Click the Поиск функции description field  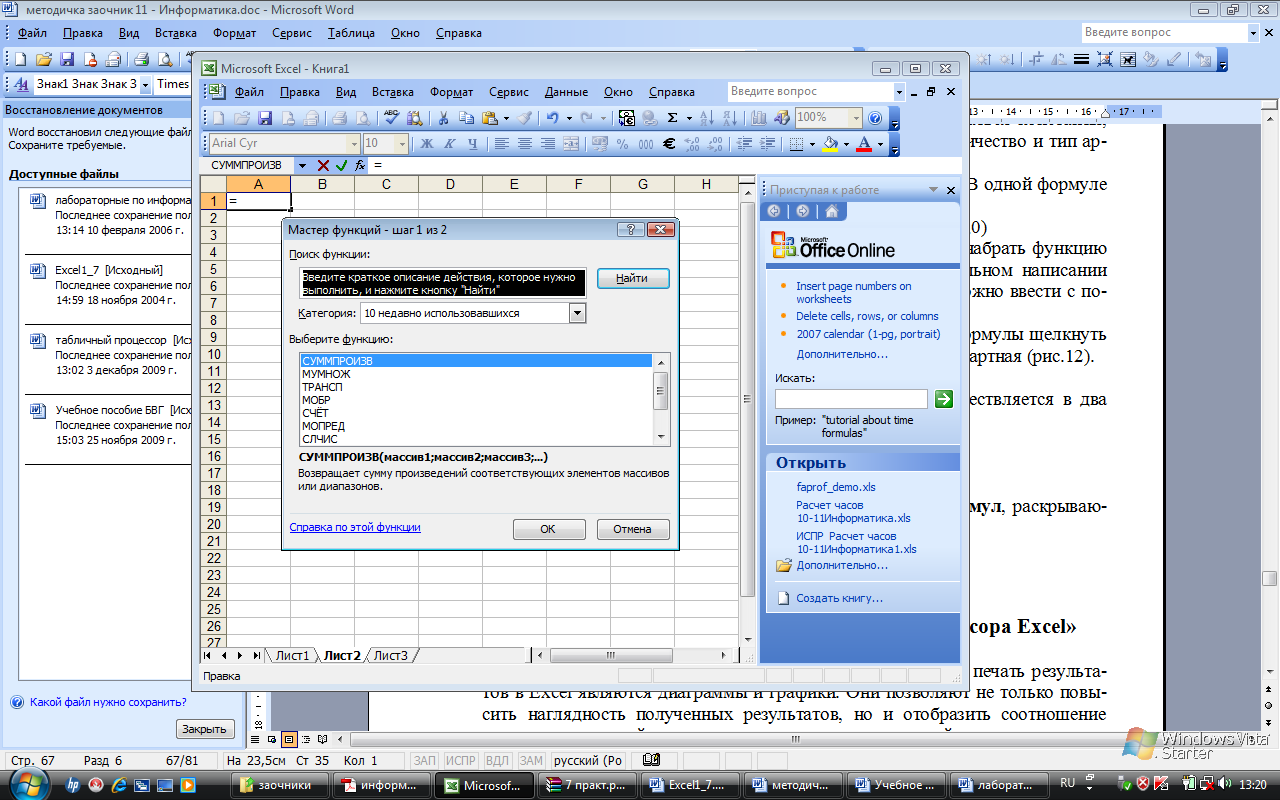pos(442,281)
